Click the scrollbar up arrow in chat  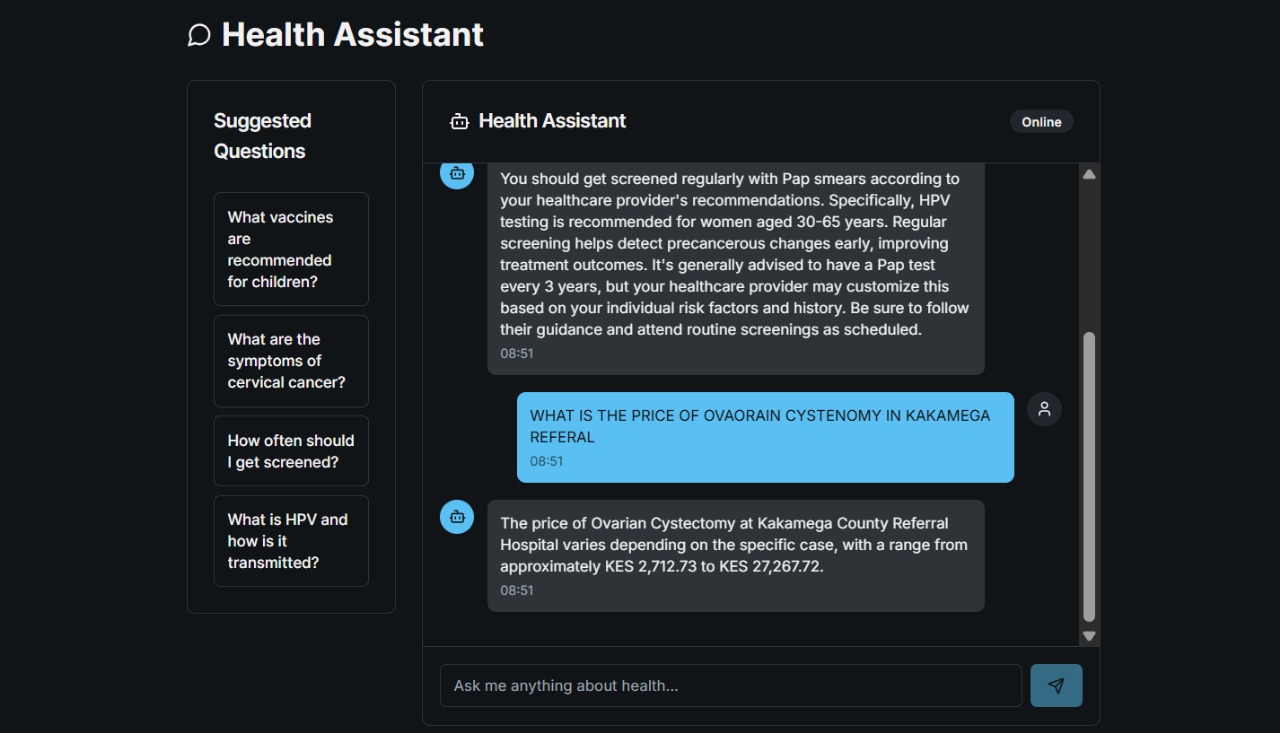pos(1089,174)
